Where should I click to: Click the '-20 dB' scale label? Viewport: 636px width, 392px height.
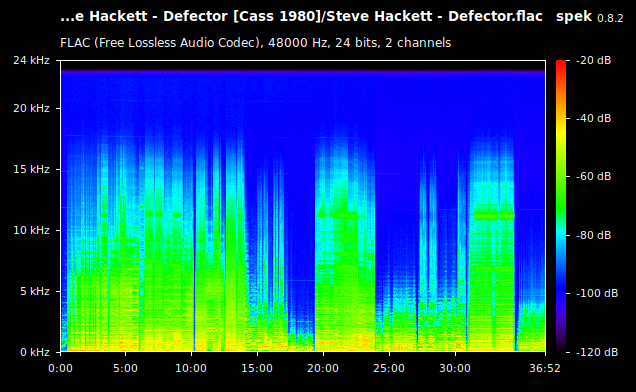tap(593, 60)
